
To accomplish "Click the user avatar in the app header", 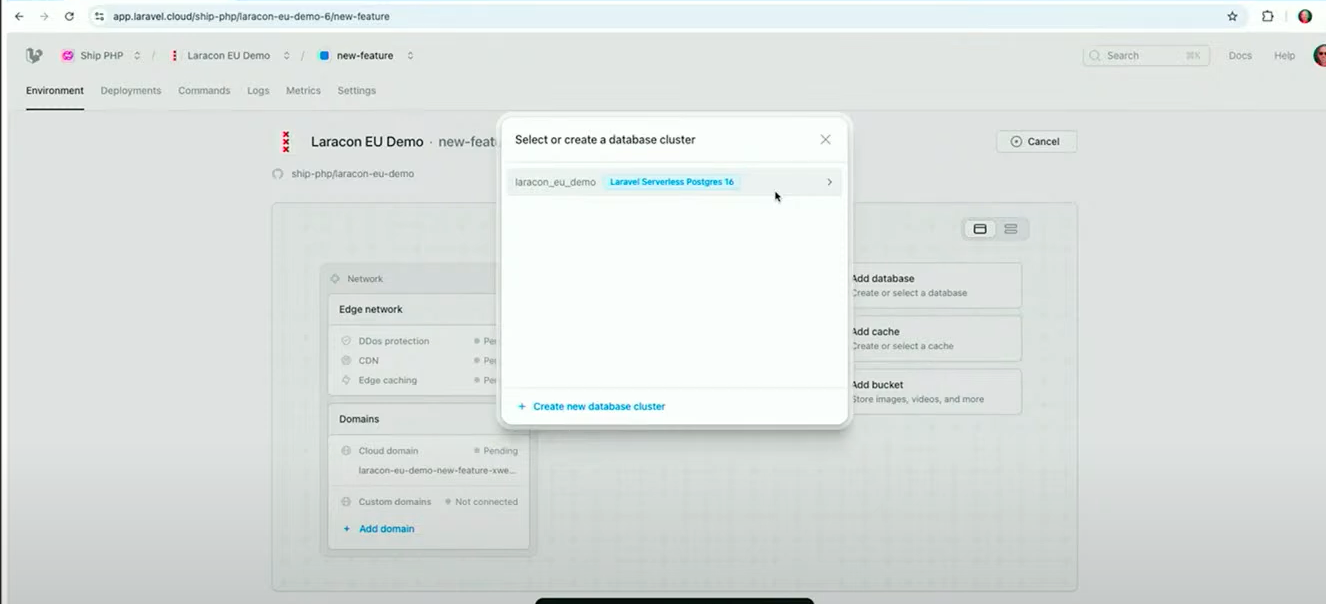I will click(1320, 56).
